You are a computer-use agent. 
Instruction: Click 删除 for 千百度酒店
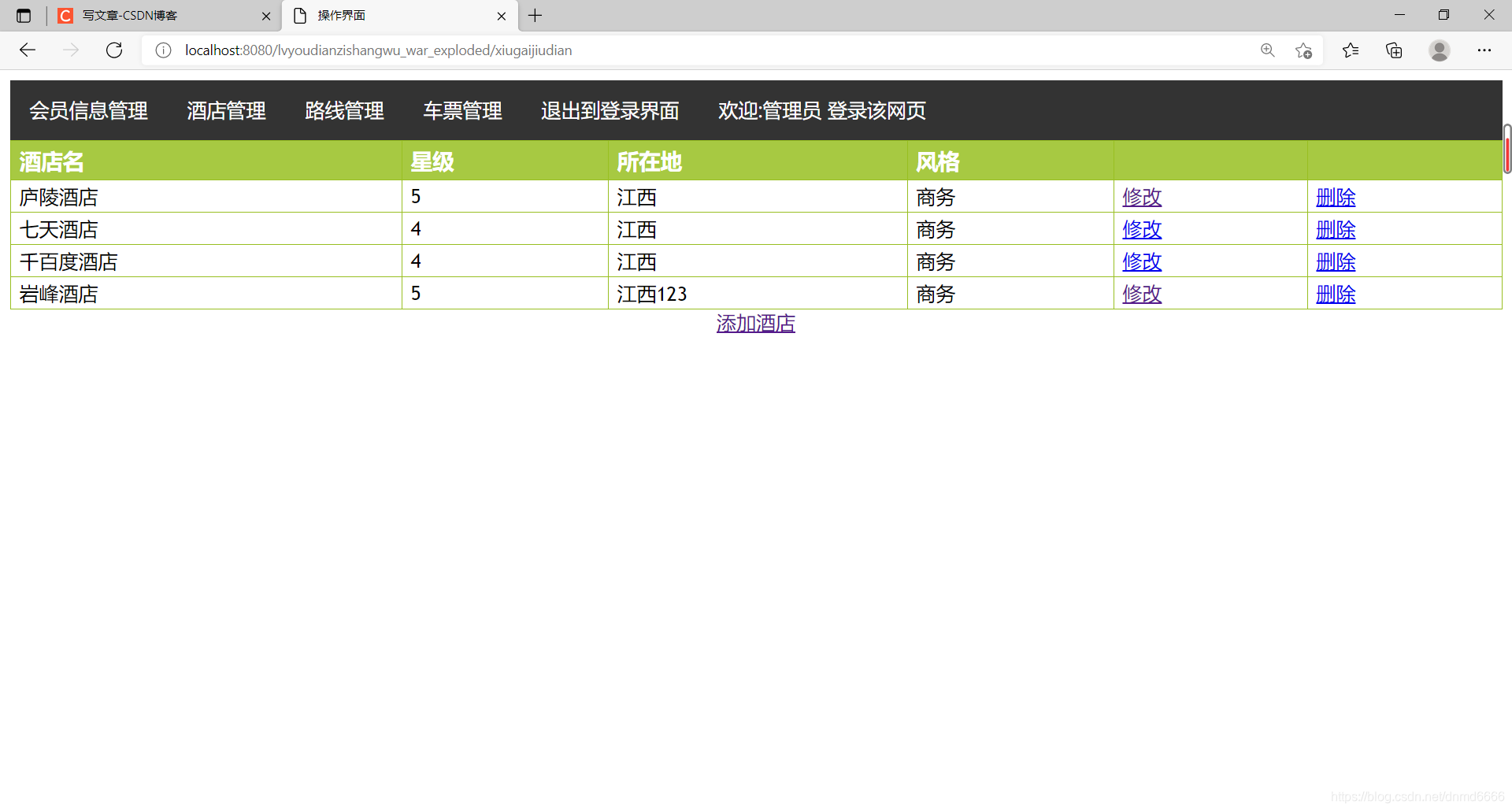coord(1336,261)
